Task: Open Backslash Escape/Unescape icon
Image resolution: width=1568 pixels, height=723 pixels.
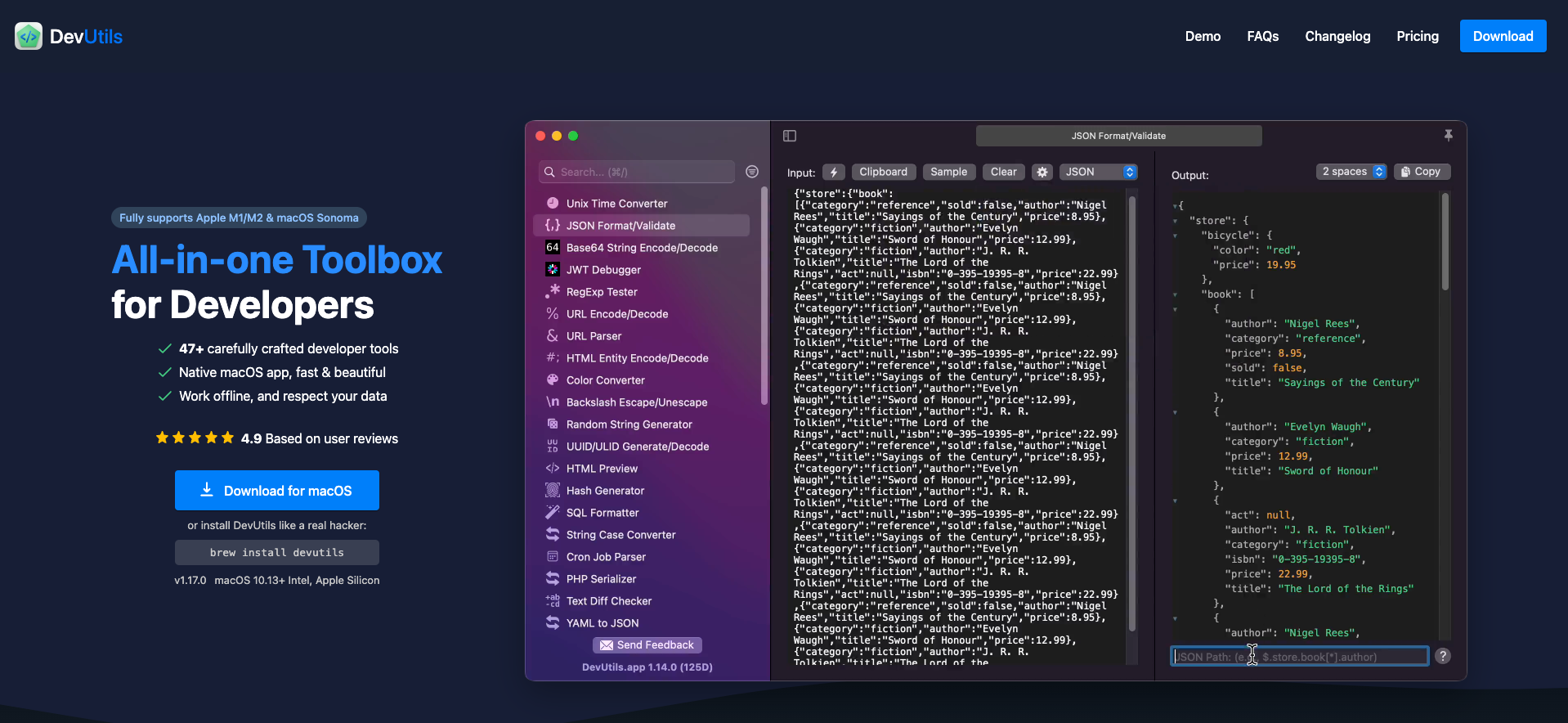Action: click(x=553, y=402)
